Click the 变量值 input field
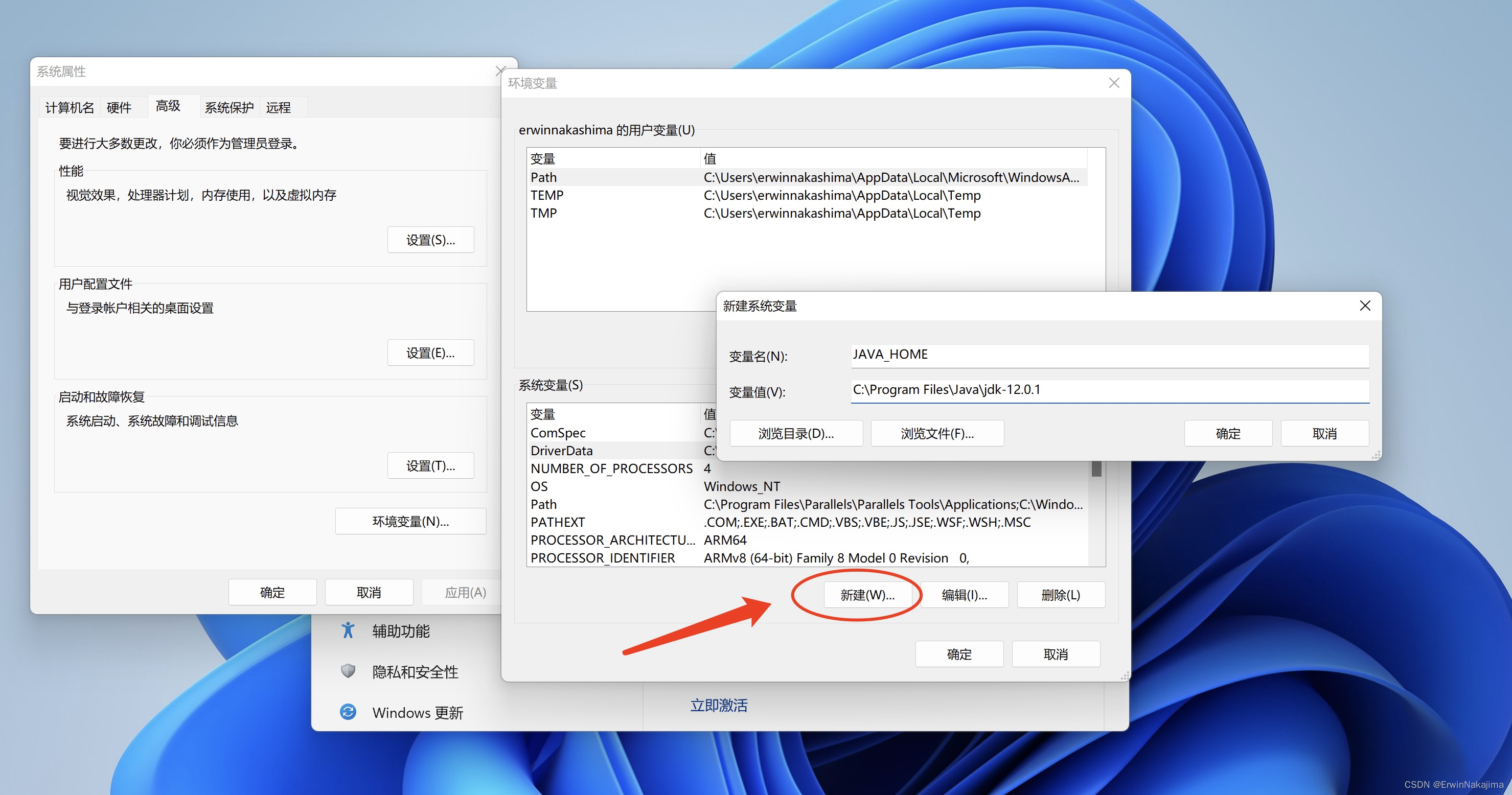The height and width of the screenshot is (795, 1512). pyautogui.click(x=1109, y=390)
